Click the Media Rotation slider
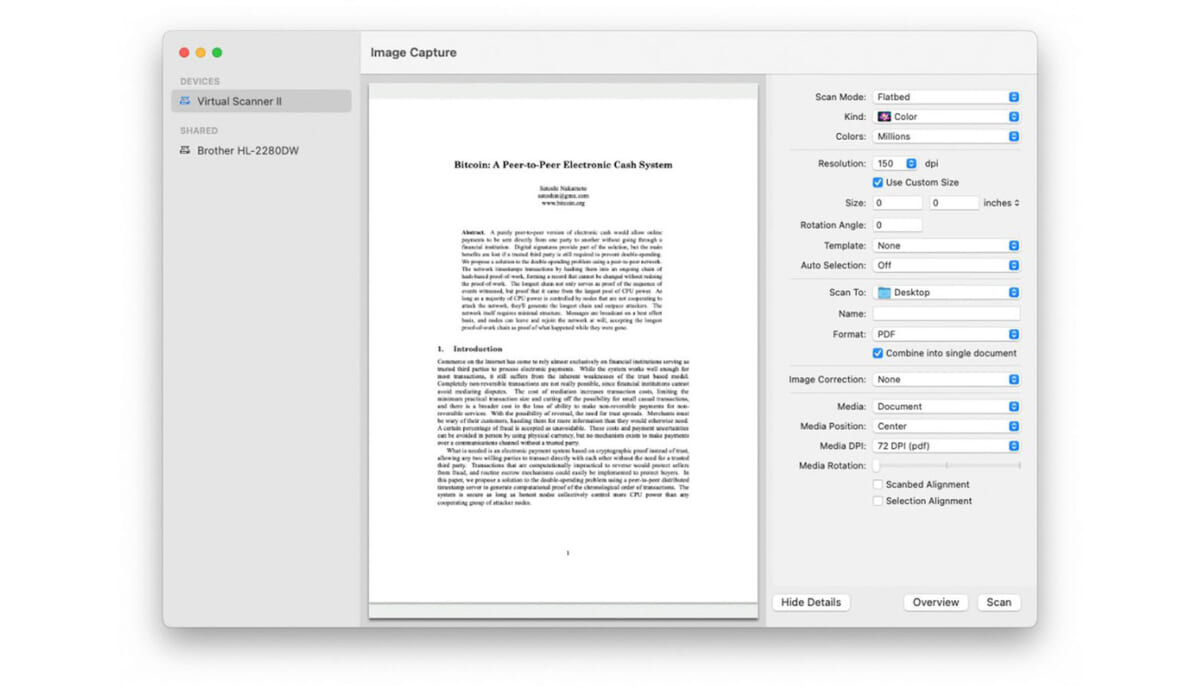 click(947, 465)
